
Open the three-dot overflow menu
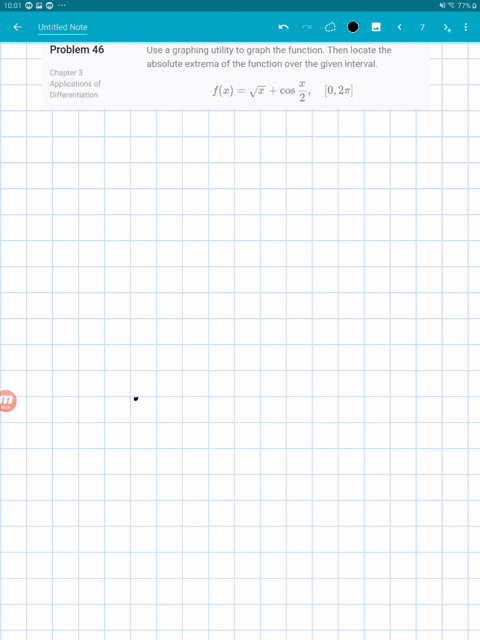point(466,27)
